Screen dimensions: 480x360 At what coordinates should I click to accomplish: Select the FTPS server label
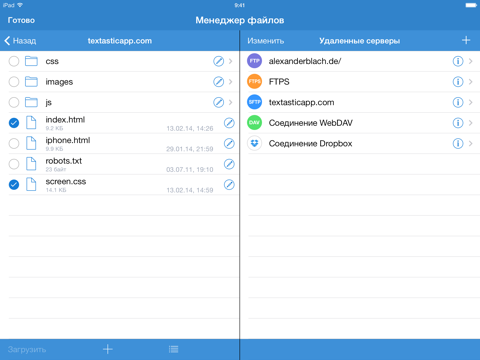(279, 82)
